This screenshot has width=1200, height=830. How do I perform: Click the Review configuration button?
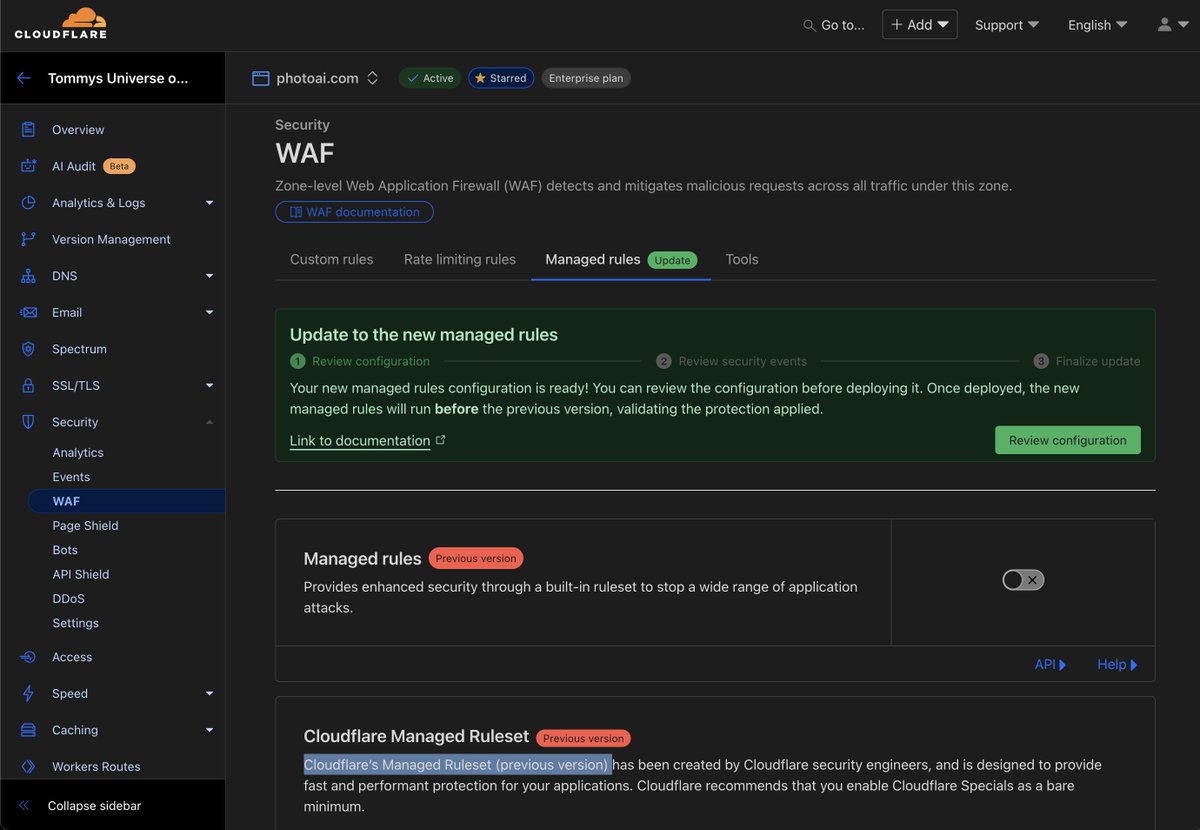click(1067, 440)
